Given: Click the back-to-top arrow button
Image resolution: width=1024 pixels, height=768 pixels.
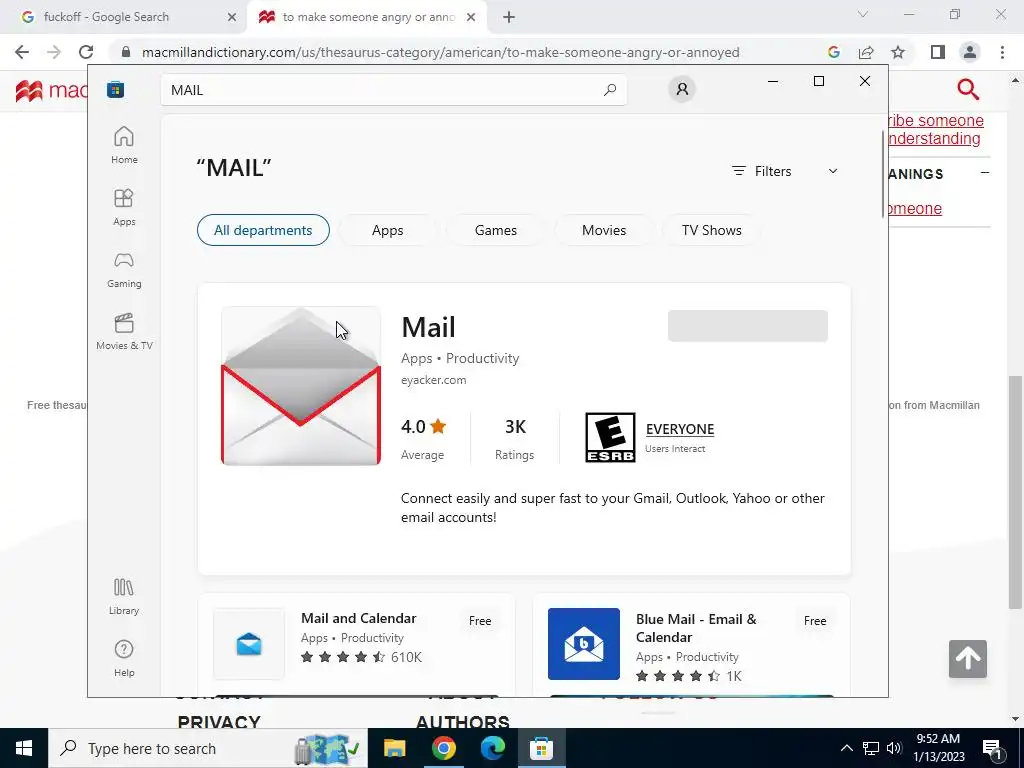Looking at the screenshot, I should pyautogui.click(x=968, y=659).
